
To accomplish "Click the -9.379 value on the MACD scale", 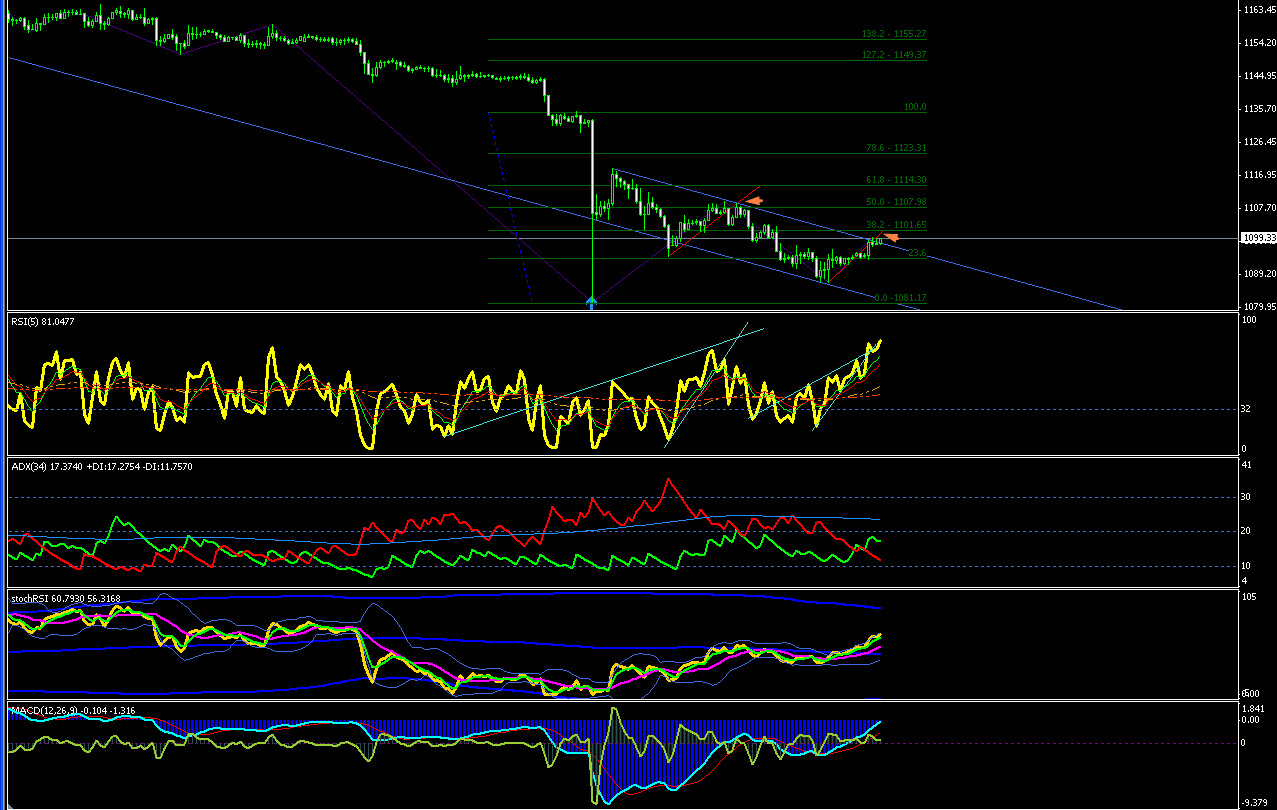I will [x=1252, y=802].
